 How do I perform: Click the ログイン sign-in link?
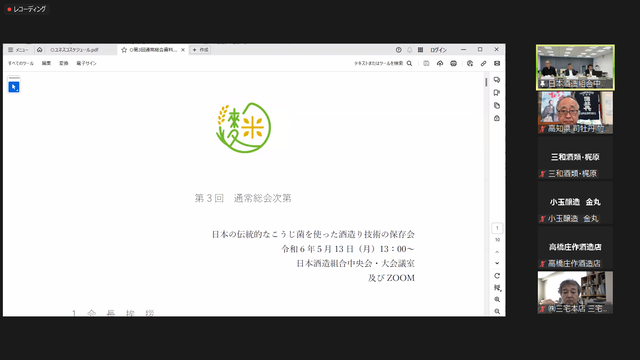(x=438, y=50)
